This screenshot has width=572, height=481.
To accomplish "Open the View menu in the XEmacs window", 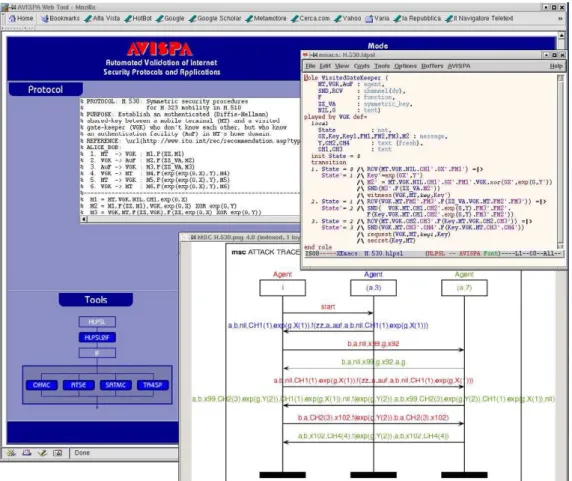I will coord(342,66).
